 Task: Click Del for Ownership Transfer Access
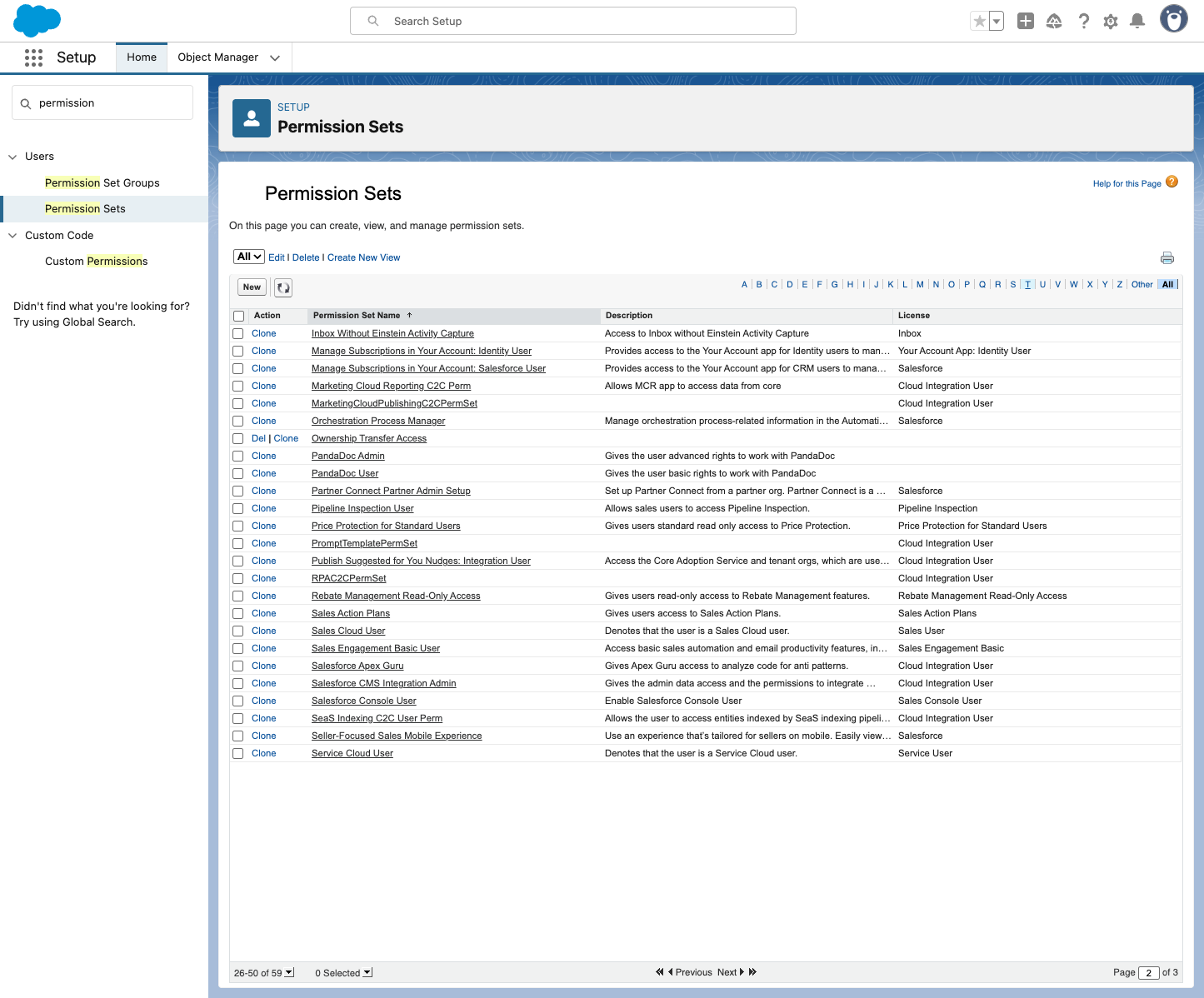(258, 438)
